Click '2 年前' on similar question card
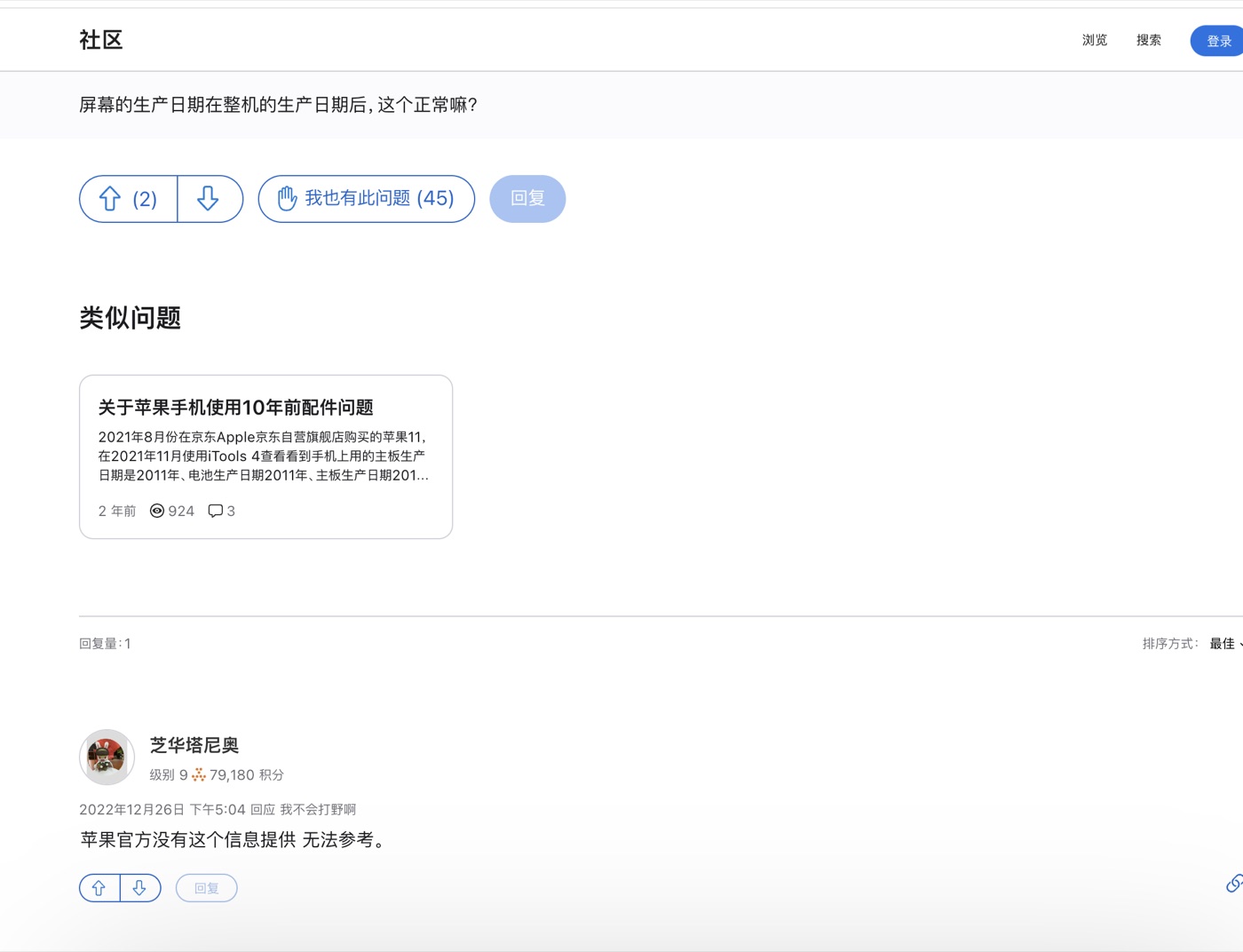The width and height of the screenshot is (1243, 952). click(x=117, y=511)
